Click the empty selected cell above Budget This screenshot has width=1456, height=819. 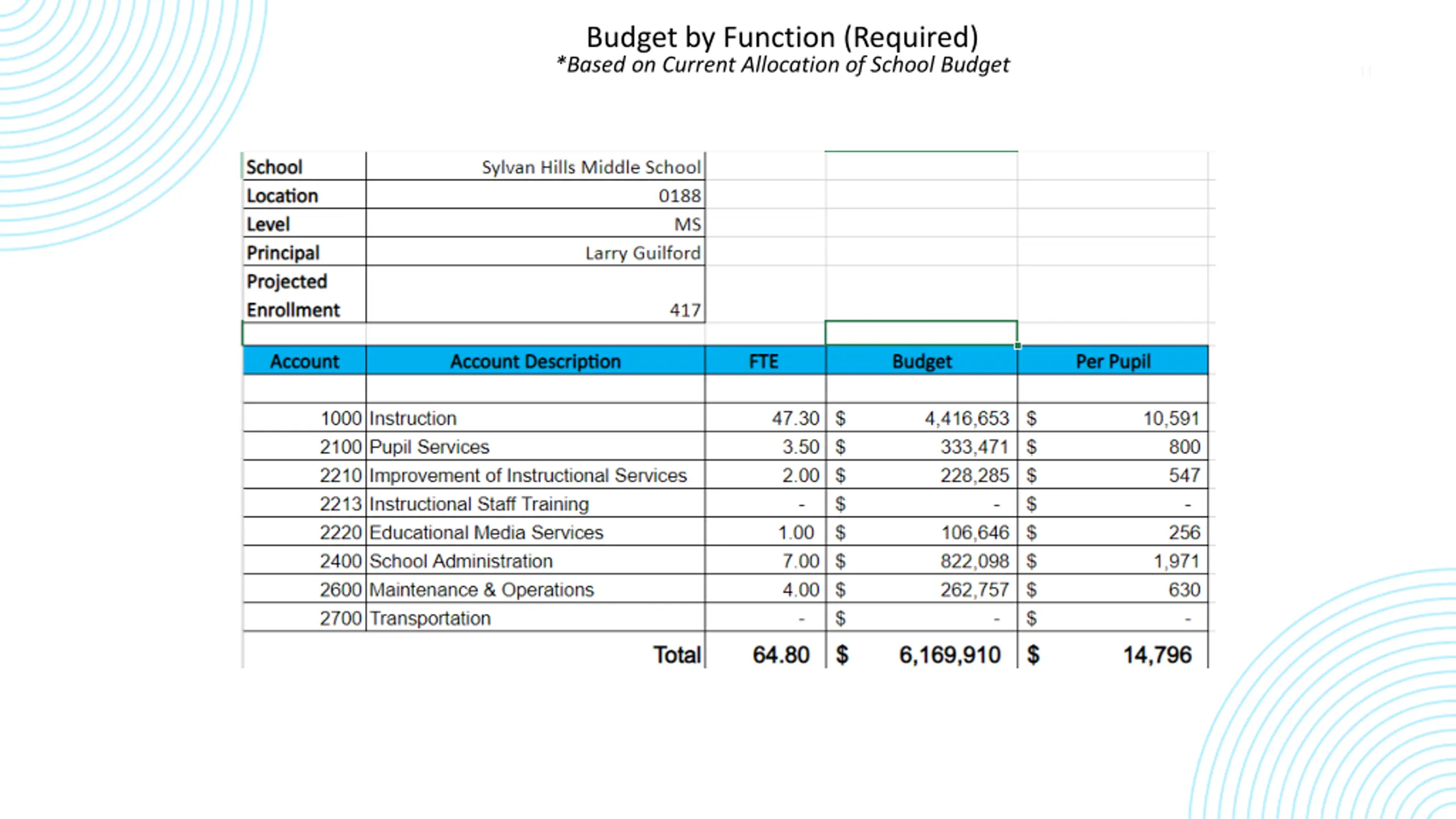(921, 333)
